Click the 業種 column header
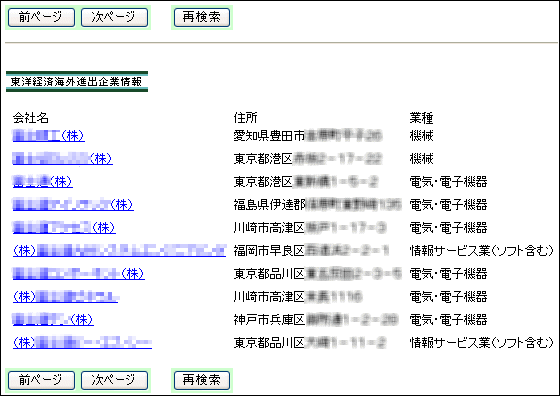560x396 pixels. pos(422,117)
